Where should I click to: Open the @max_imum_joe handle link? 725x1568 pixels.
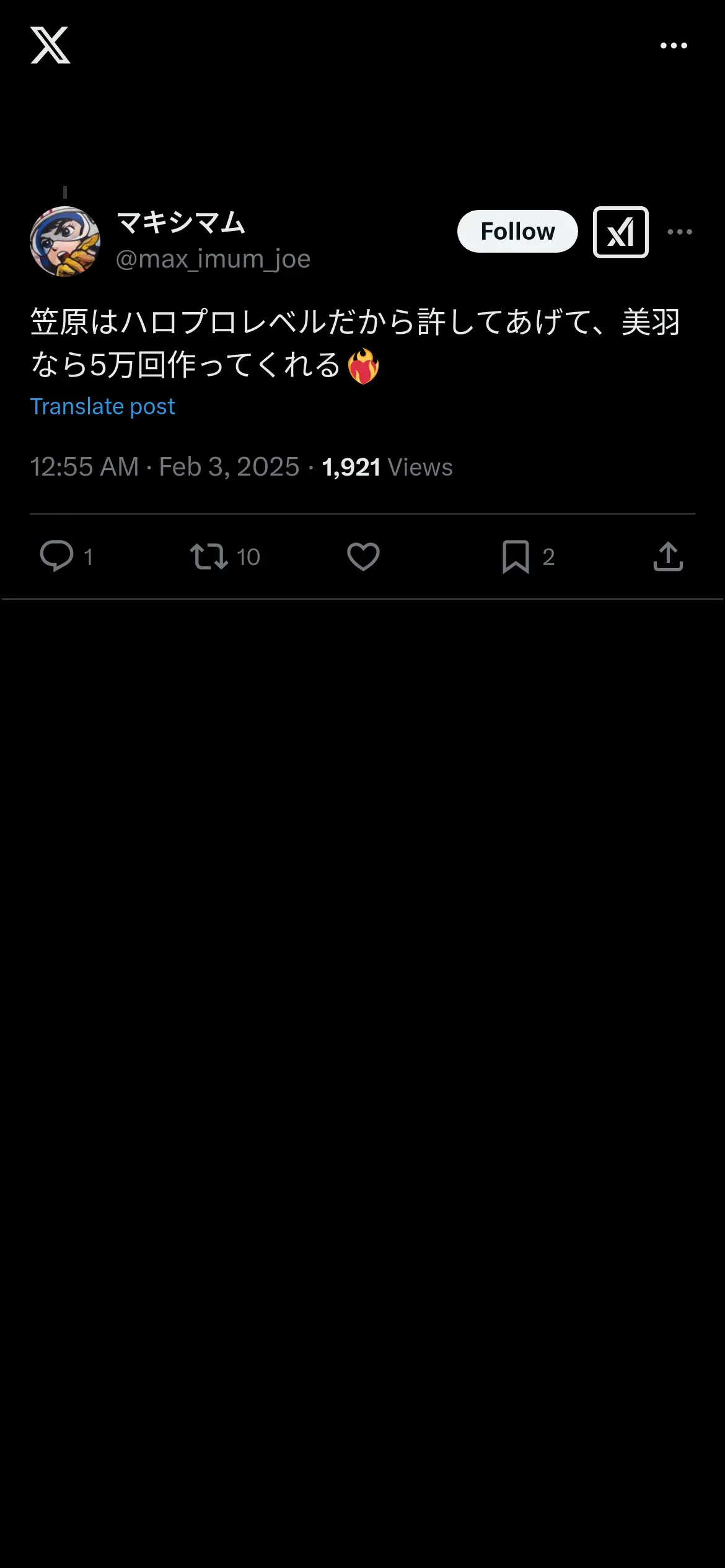(213, 259)
